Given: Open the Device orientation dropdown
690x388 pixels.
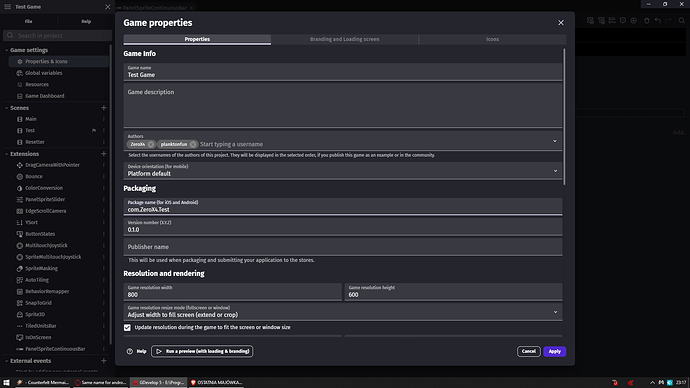Looking at the screenshot, I should [x=343, y=171].
